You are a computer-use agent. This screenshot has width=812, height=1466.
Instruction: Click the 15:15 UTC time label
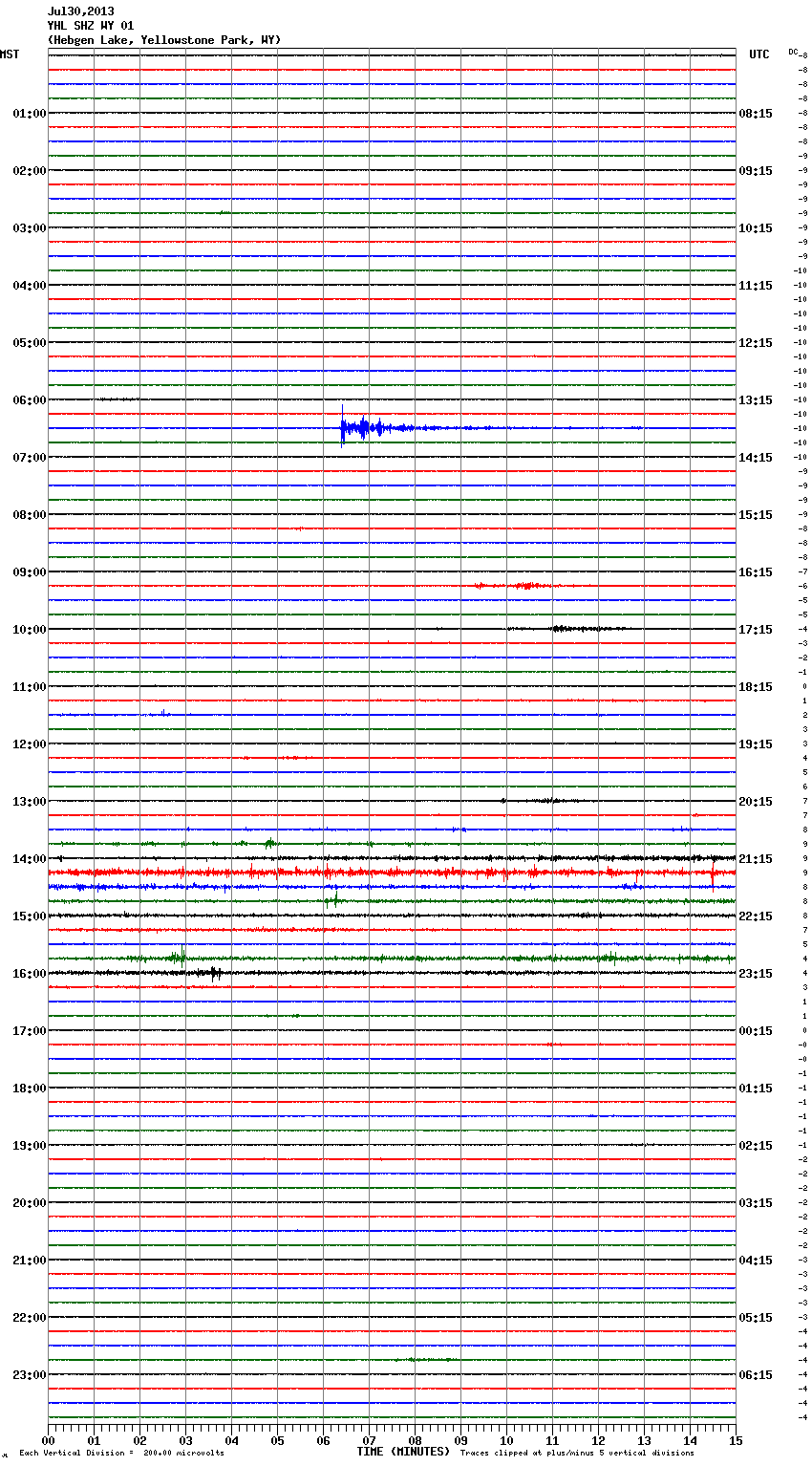[756, 515]
